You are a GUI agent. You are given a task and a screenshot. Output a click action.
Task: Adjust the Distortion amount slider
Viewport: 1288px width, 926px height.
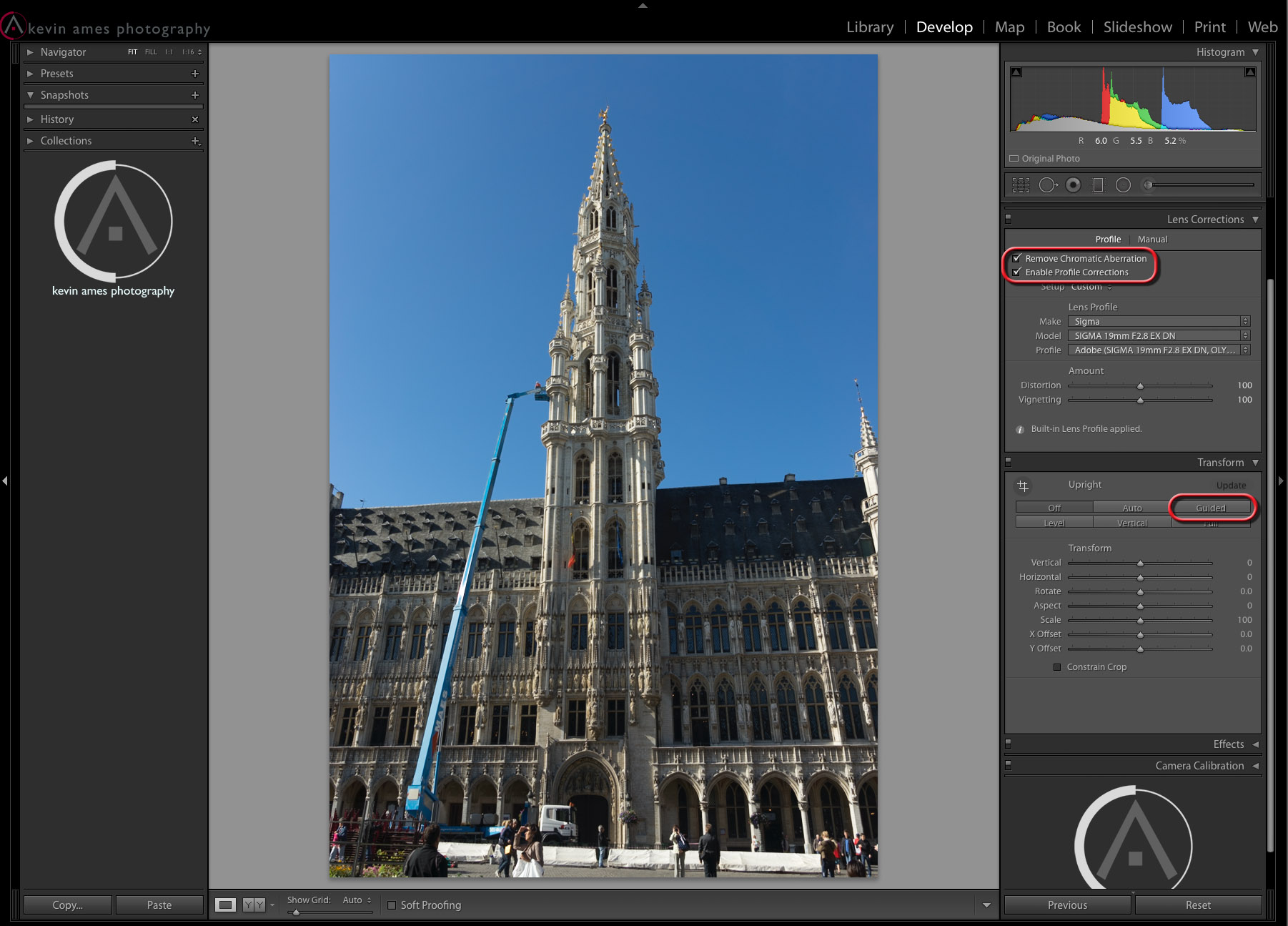pyautogui.click(x=1140, y=386)
